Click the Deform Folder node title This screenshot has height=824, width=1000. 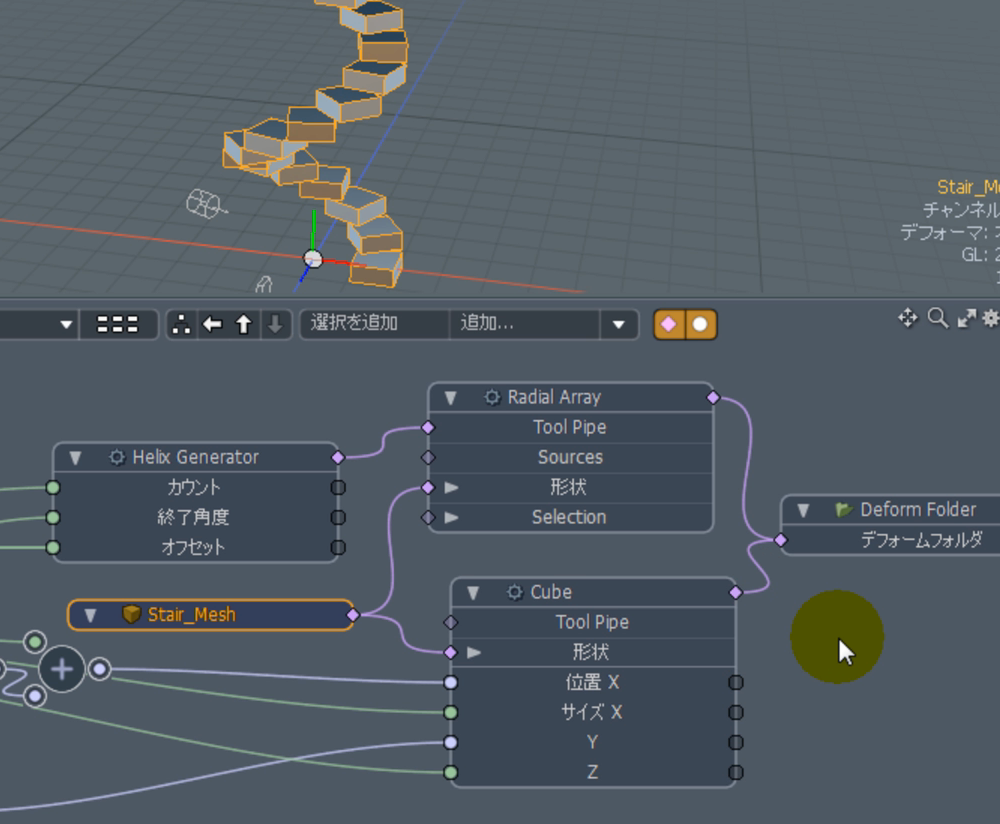pyautogui.click(x=917, y=510)
